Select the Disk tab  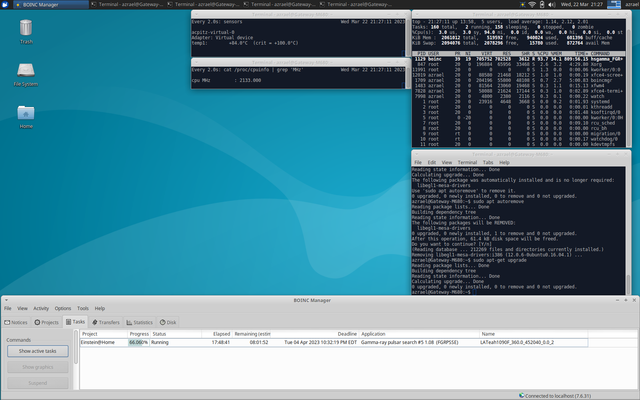coord(168,322)
